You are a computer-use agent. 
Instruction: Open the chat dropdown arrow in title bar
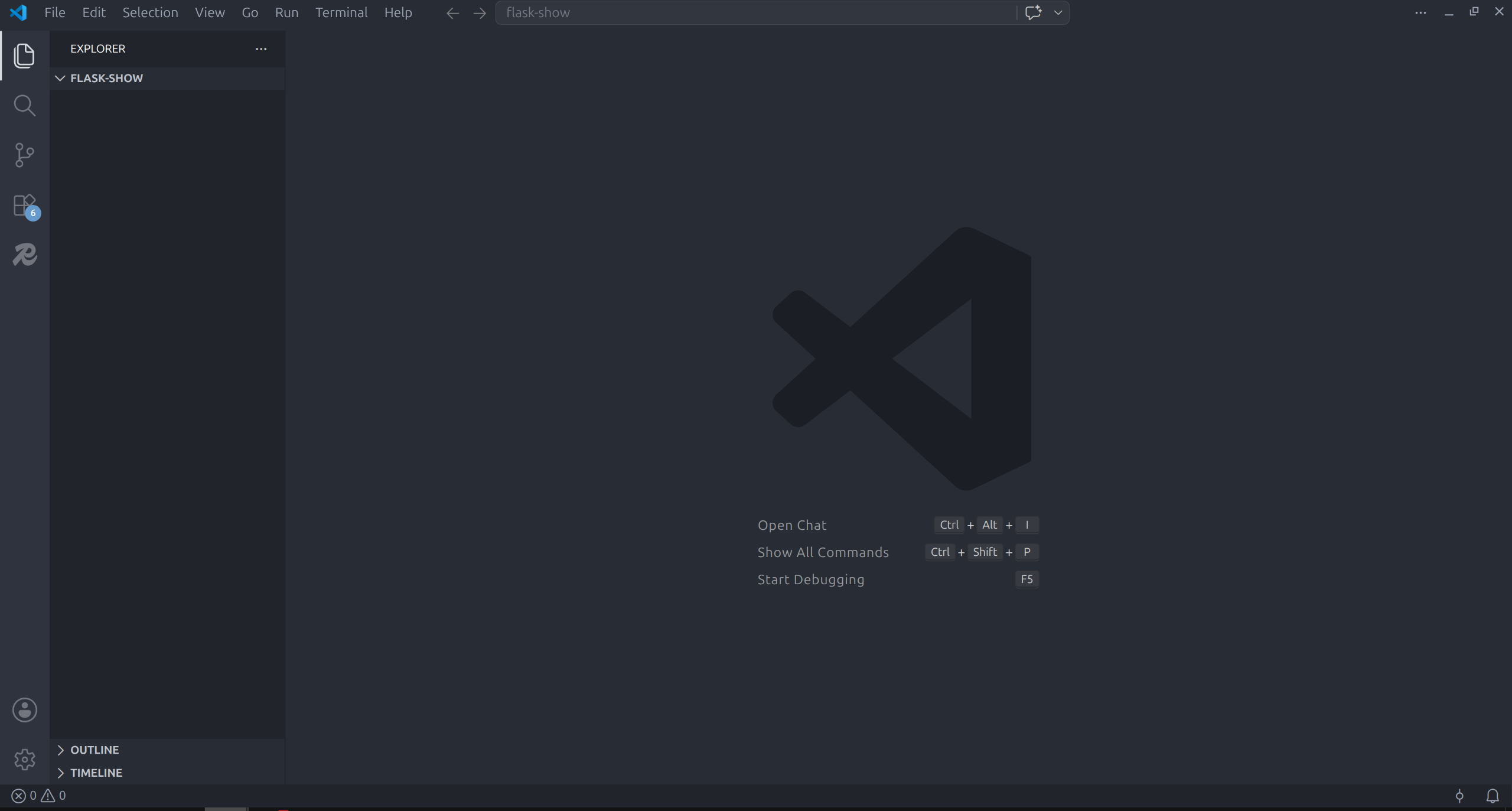tap(1058, 12)
